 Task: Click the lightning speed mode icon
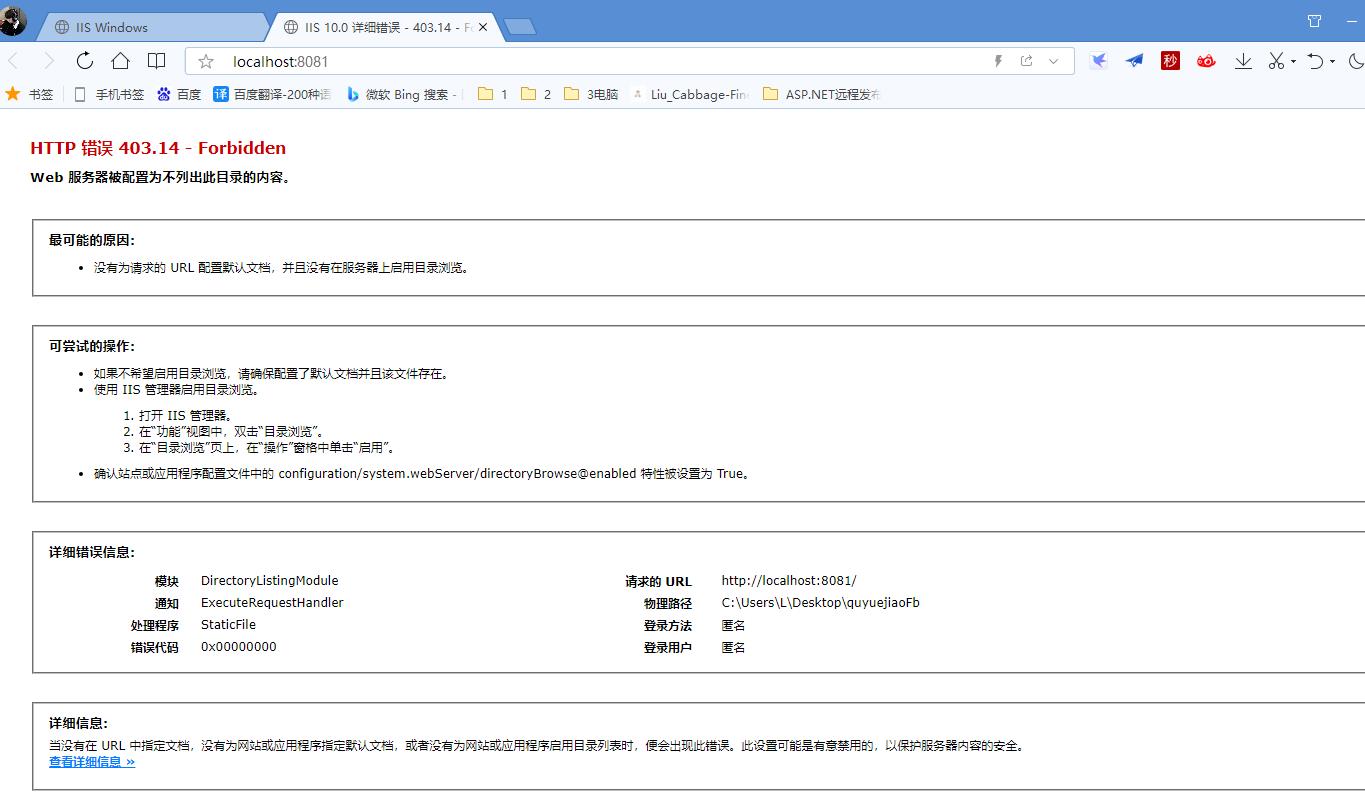[997, 61]
